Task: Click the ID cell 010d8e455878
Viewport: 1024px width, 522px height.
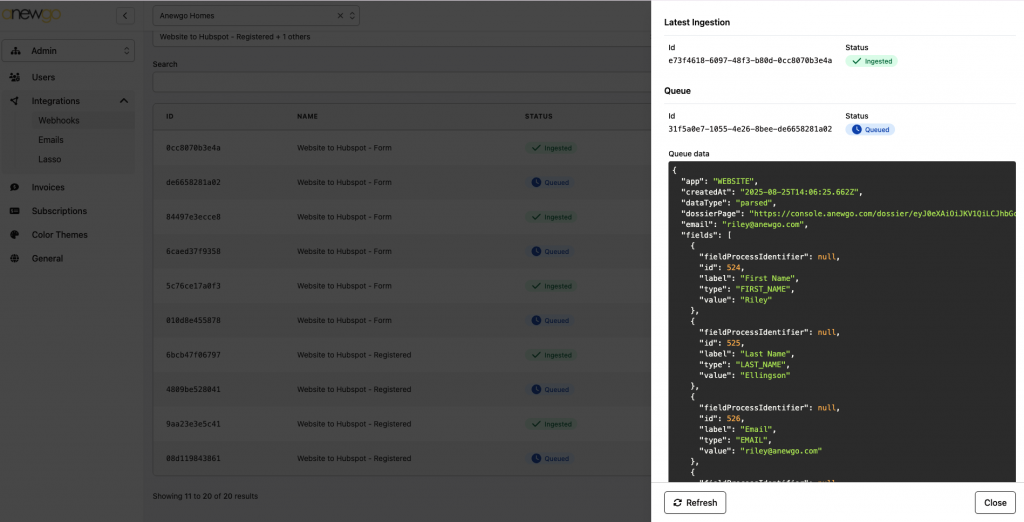Action: pyautogui.click(x=193, y=321)
